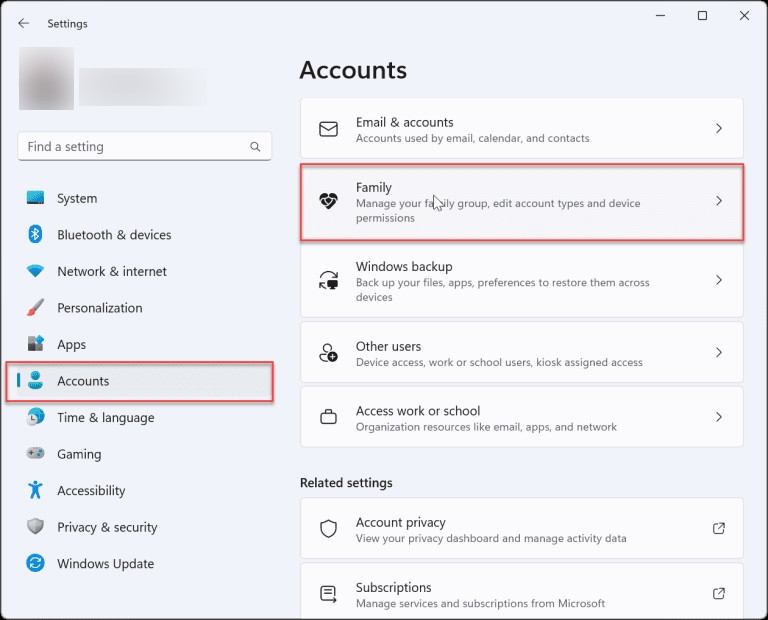Open Account privacy dashboard
The height and width of the screenshot is (620, 768).
522,528
